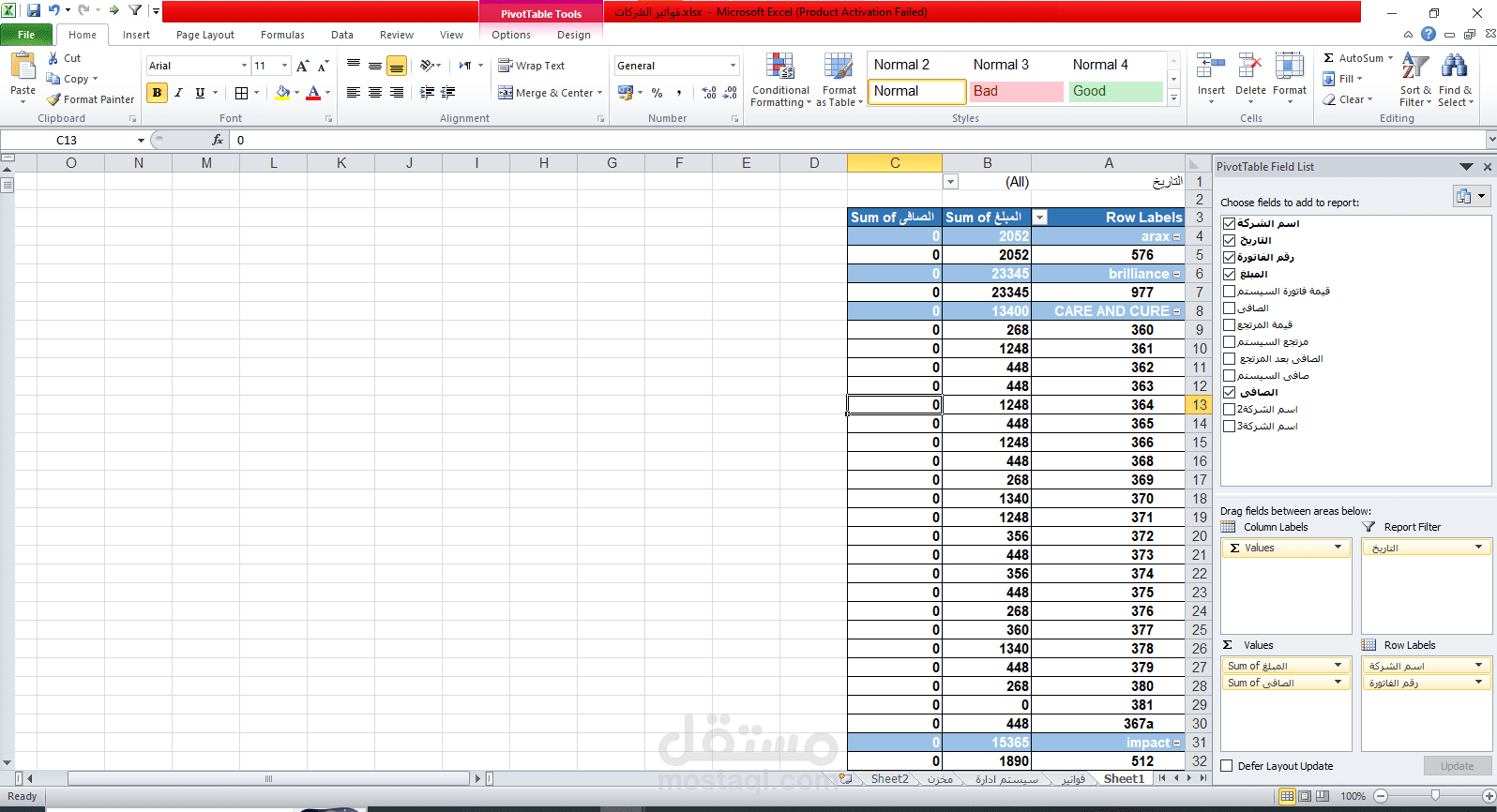Apply the red Font Color swatch

[x=313, y=93]
